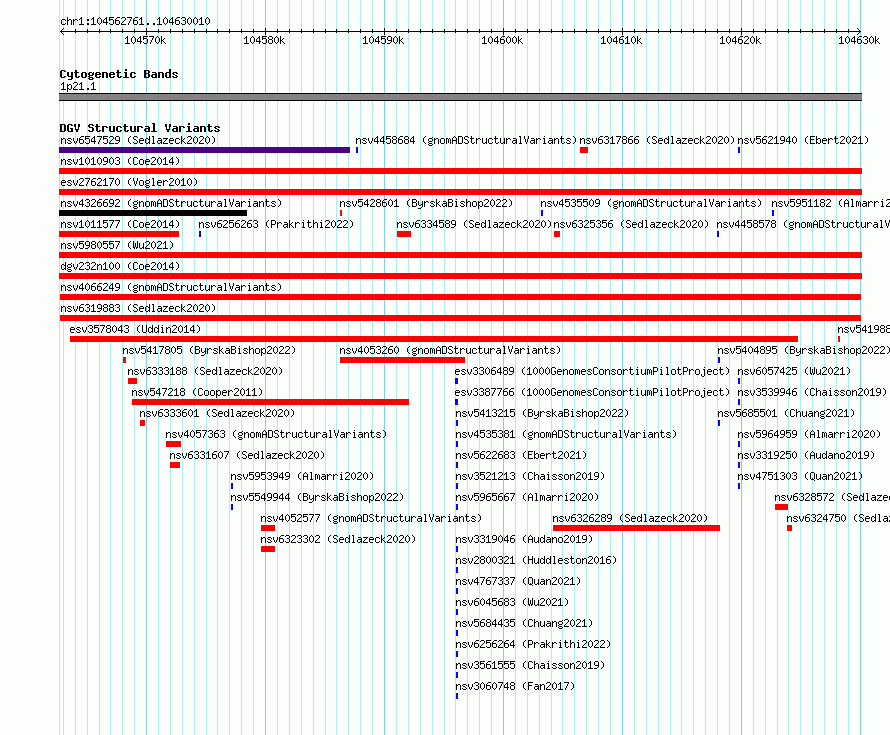Image resolution: width=890 pixels, height=735 pixels.
Task: Click nsv5953949 (Almarri2020) label
Action: pyautogui.click(x=302, y=476)
